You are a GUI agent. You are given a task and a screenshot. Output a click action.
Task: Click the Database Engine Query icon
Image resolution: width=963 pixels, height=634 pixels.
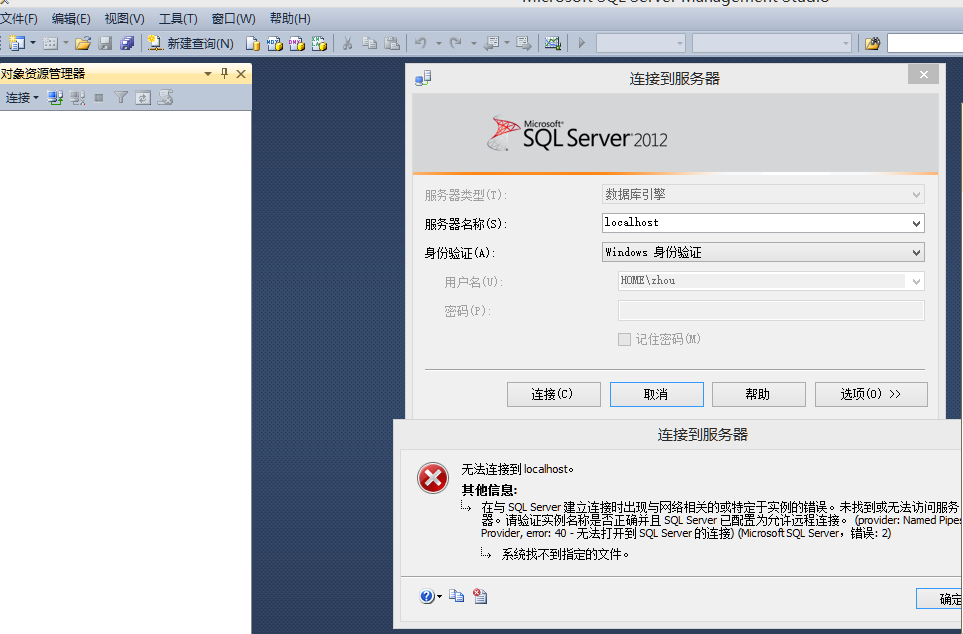click(252, 43)
